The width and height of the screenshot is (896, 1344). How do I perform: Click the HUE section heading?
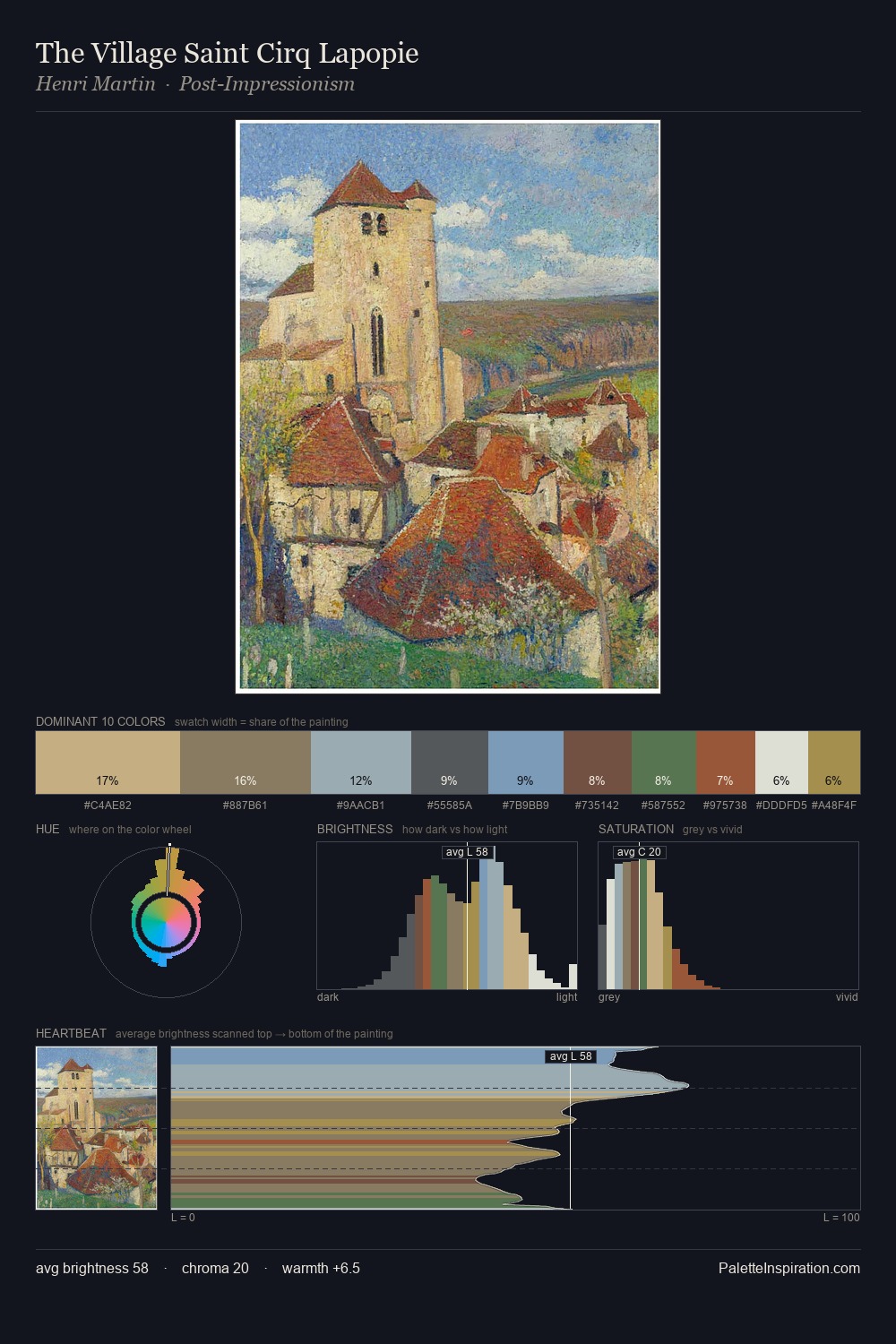[47, 829]
